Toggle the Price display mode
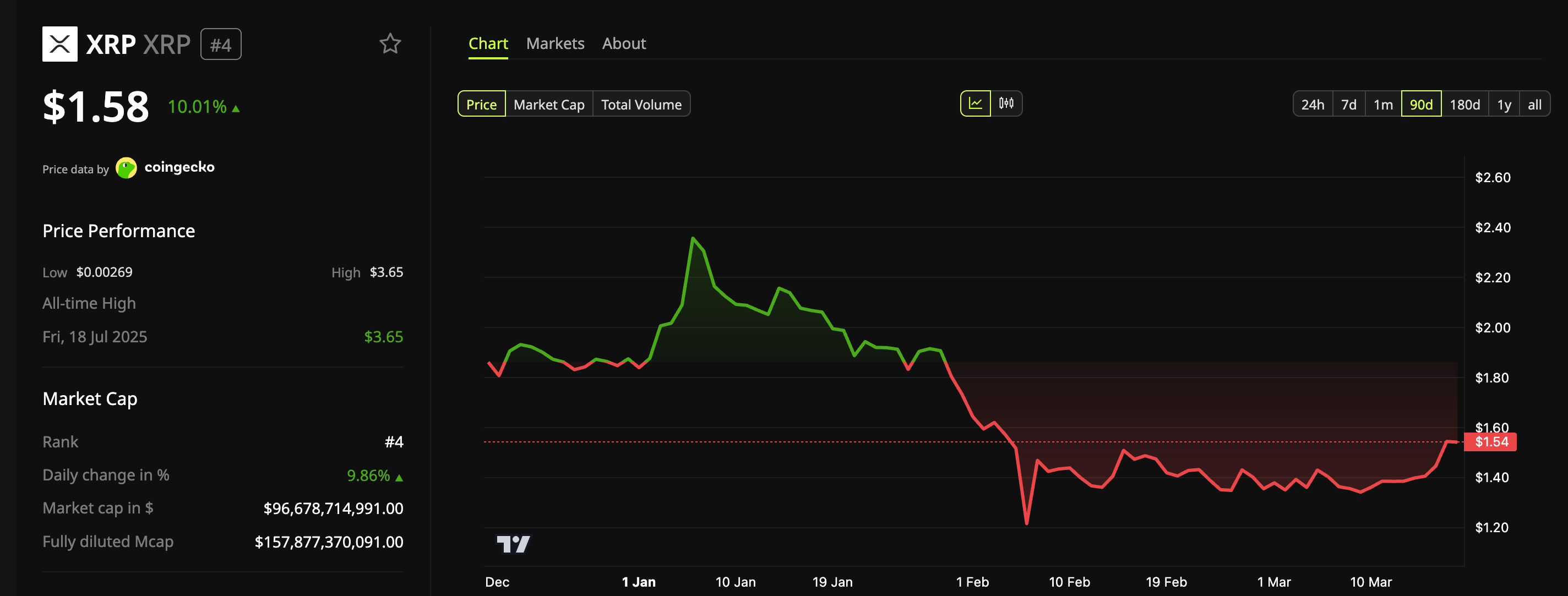The image size is (1568, 596). pyautogui.click(x=482, y=104)
